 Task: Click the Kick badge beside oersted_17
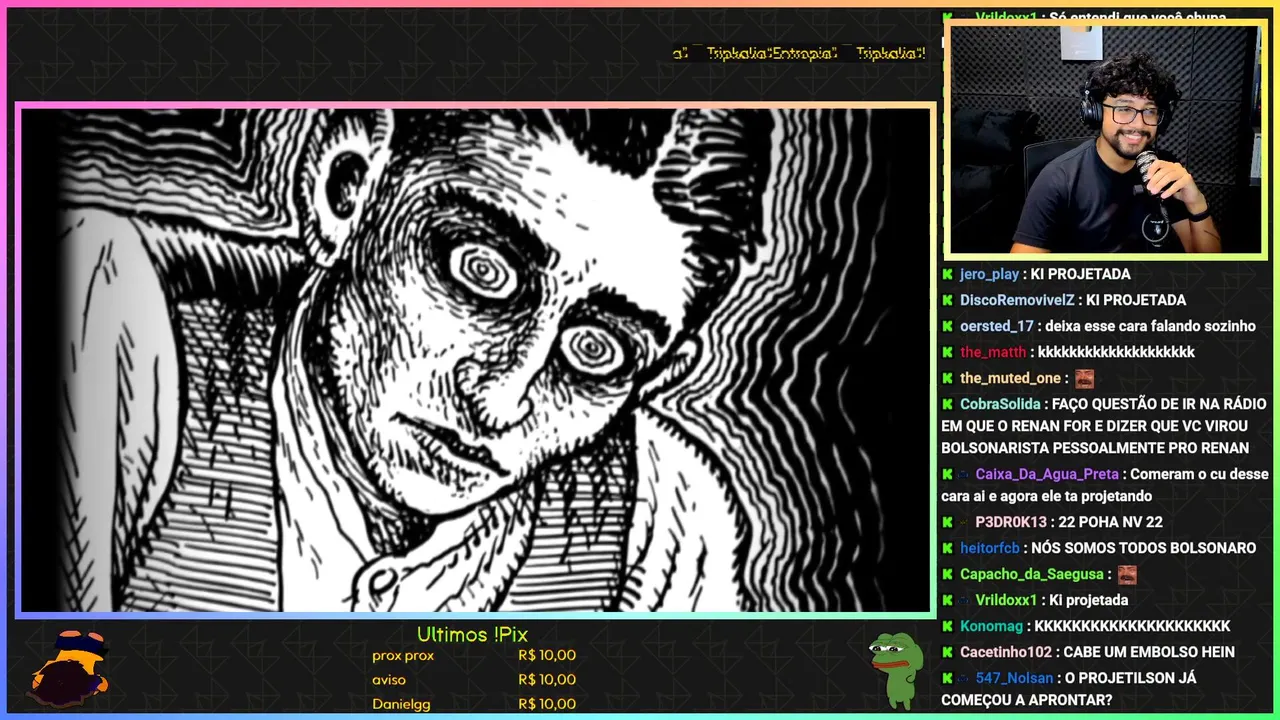coord(947,326)
